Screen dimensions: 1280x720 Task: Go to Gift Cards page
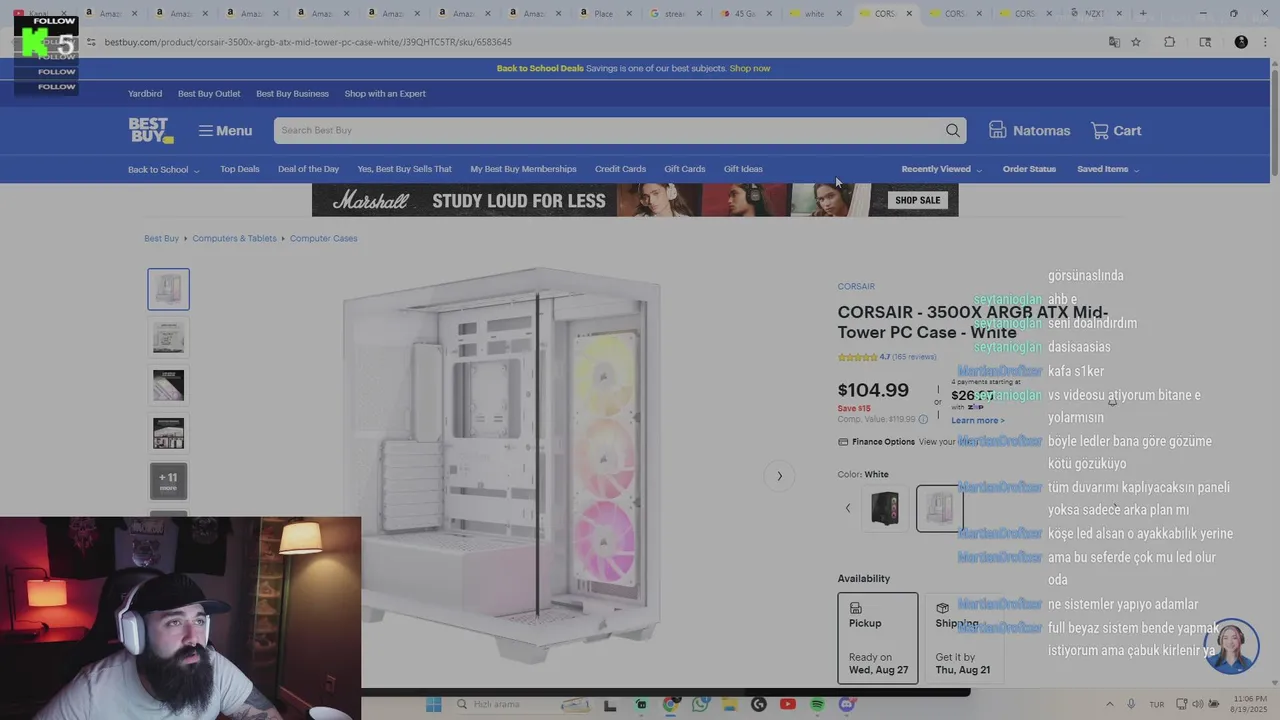(x=685, y=169)
